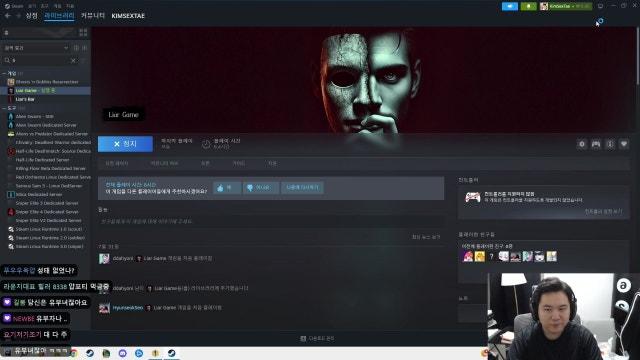
Task: Open advanced filter icon beside search
Action: coord(84,60)
